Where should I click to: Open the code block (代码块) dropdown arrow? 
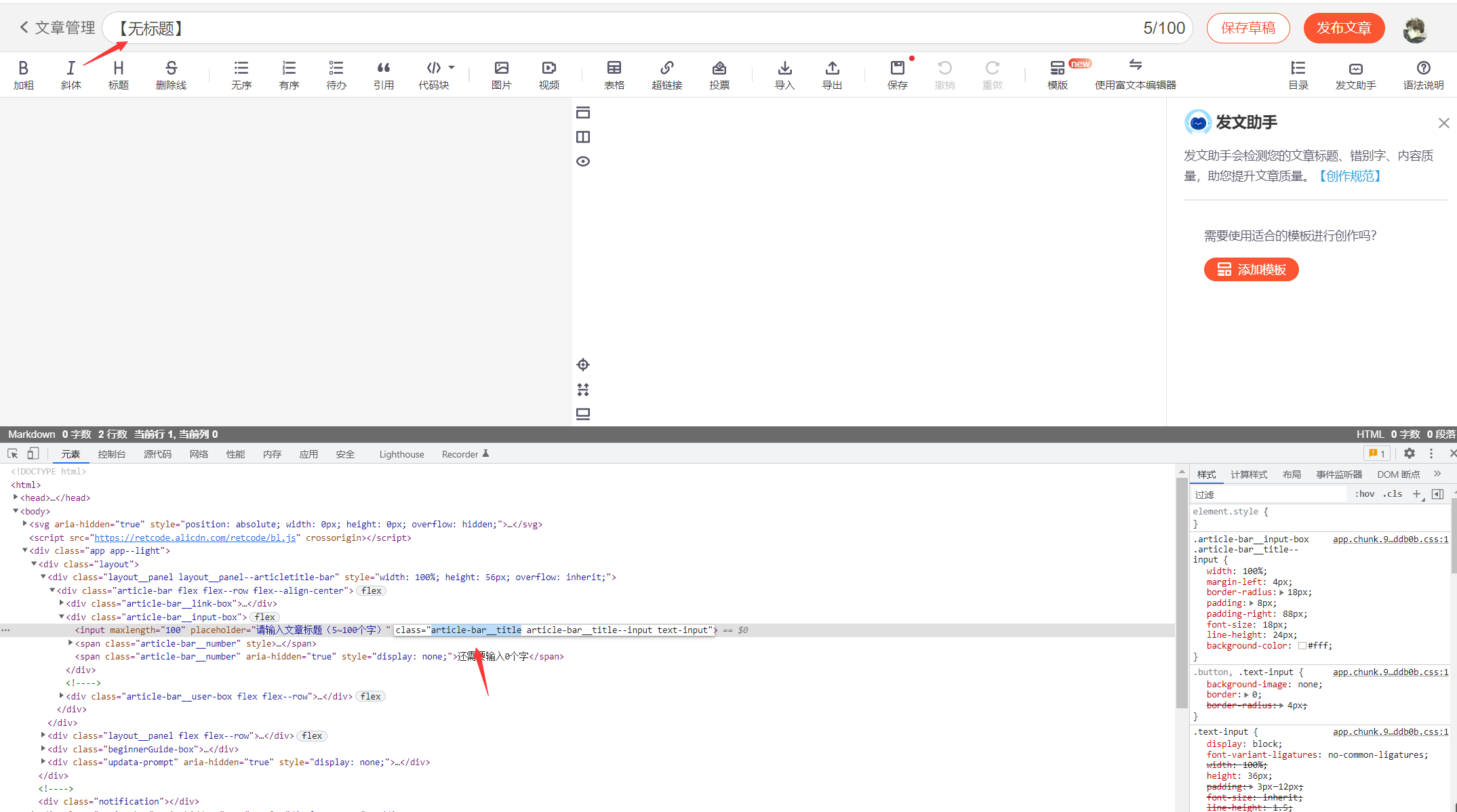[x=452, y=67]
